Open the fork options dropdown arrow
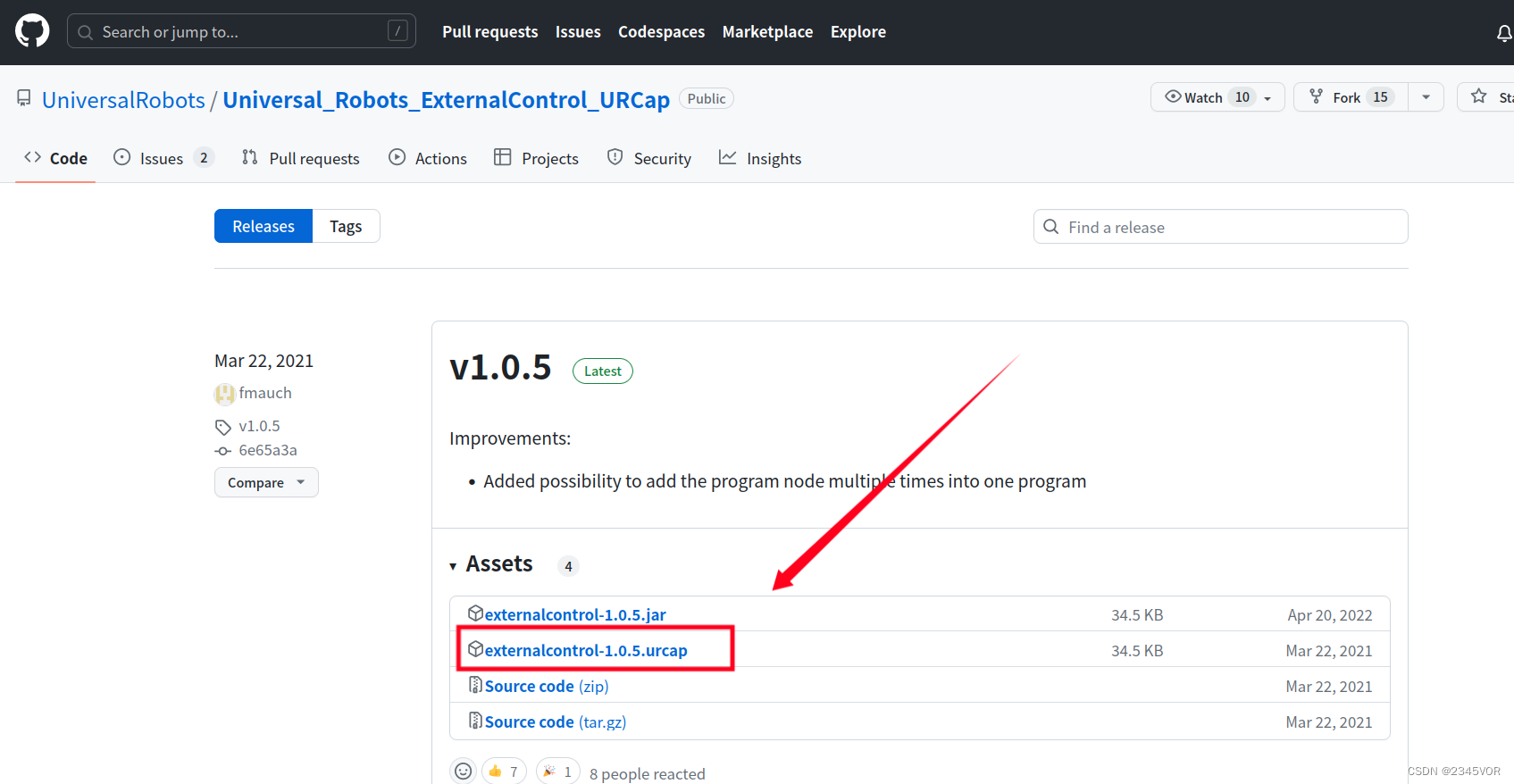The width and height of the screenshot is (1514, 784). click(x=1426, y=97)
